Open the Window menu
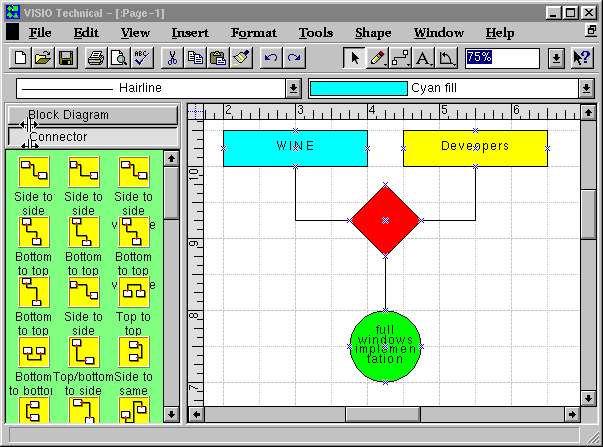The image size is (603, 447). pos(439,33)
